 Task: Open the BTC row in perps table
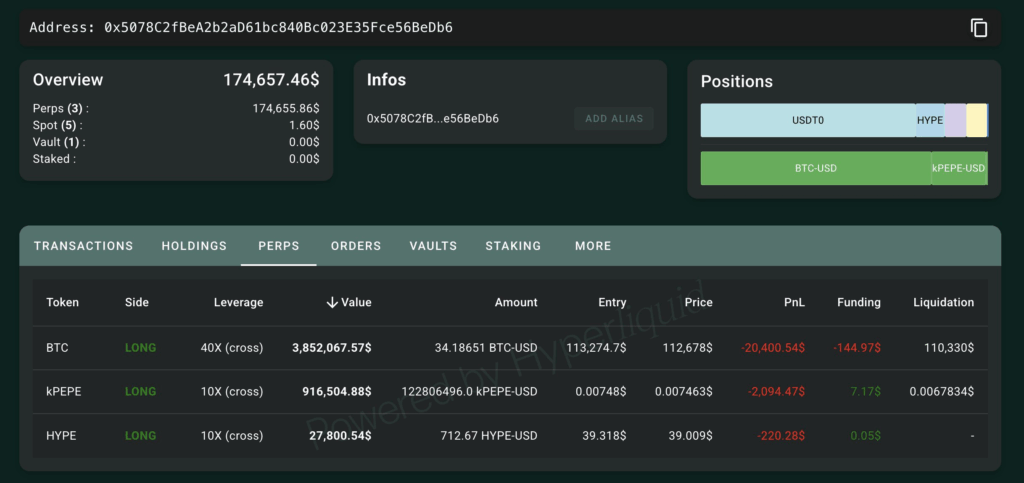(57, 348)
